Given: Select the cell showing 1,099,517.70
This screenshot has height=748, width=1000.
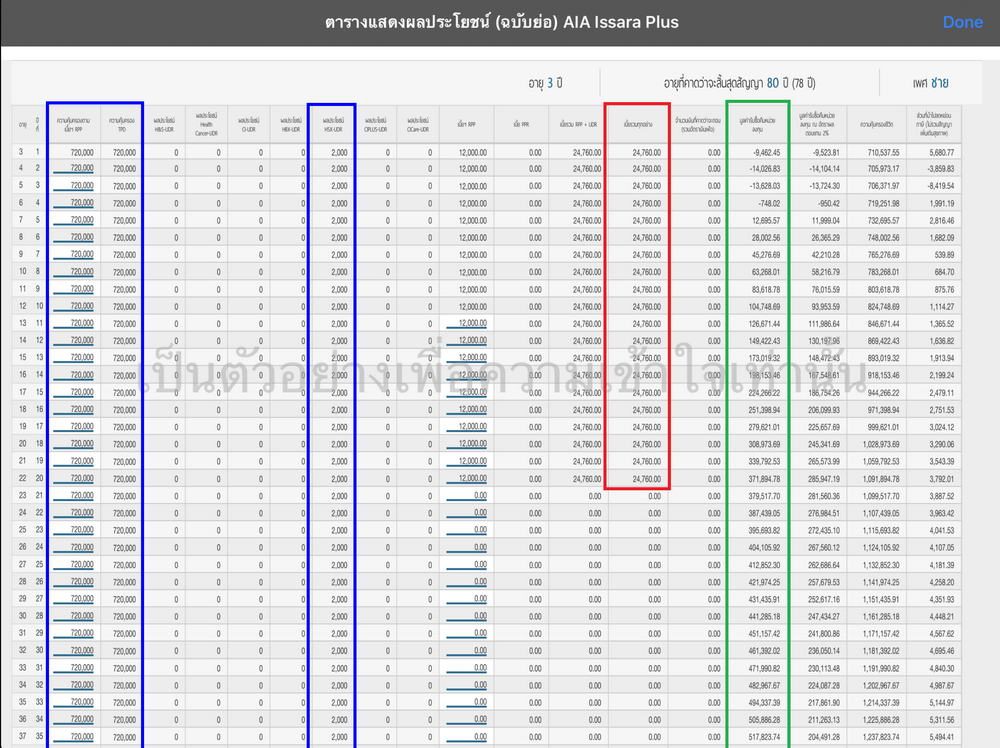Looking at the screenshot, I should (881, 496).
